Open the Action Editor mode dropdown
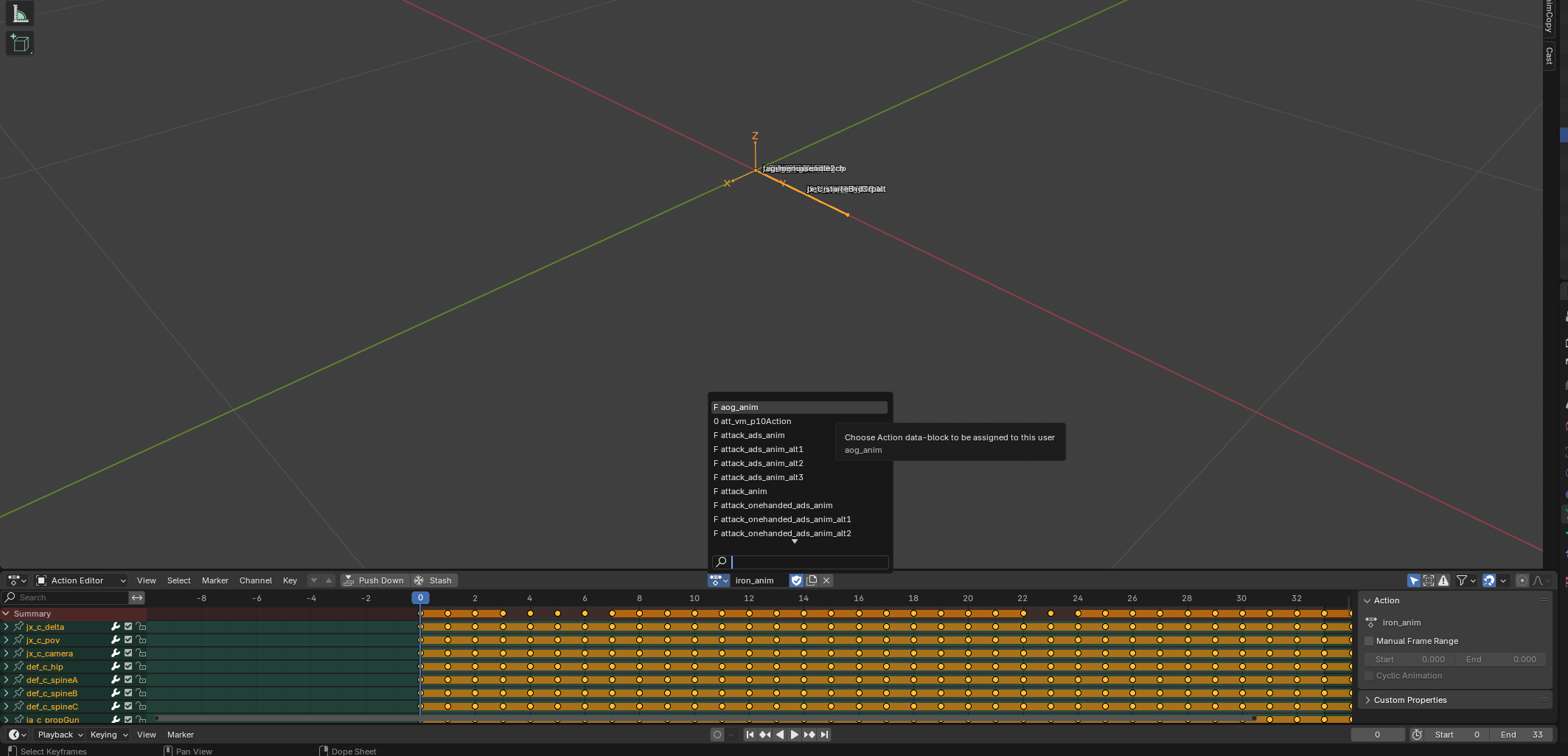 point(81,580)
